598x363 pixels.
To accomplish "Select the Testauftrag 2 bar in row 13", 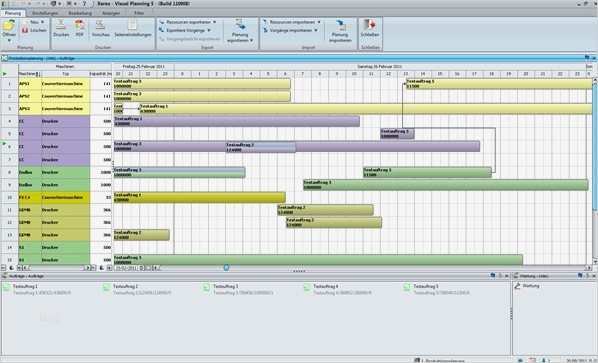I will (x=141, y=235).
